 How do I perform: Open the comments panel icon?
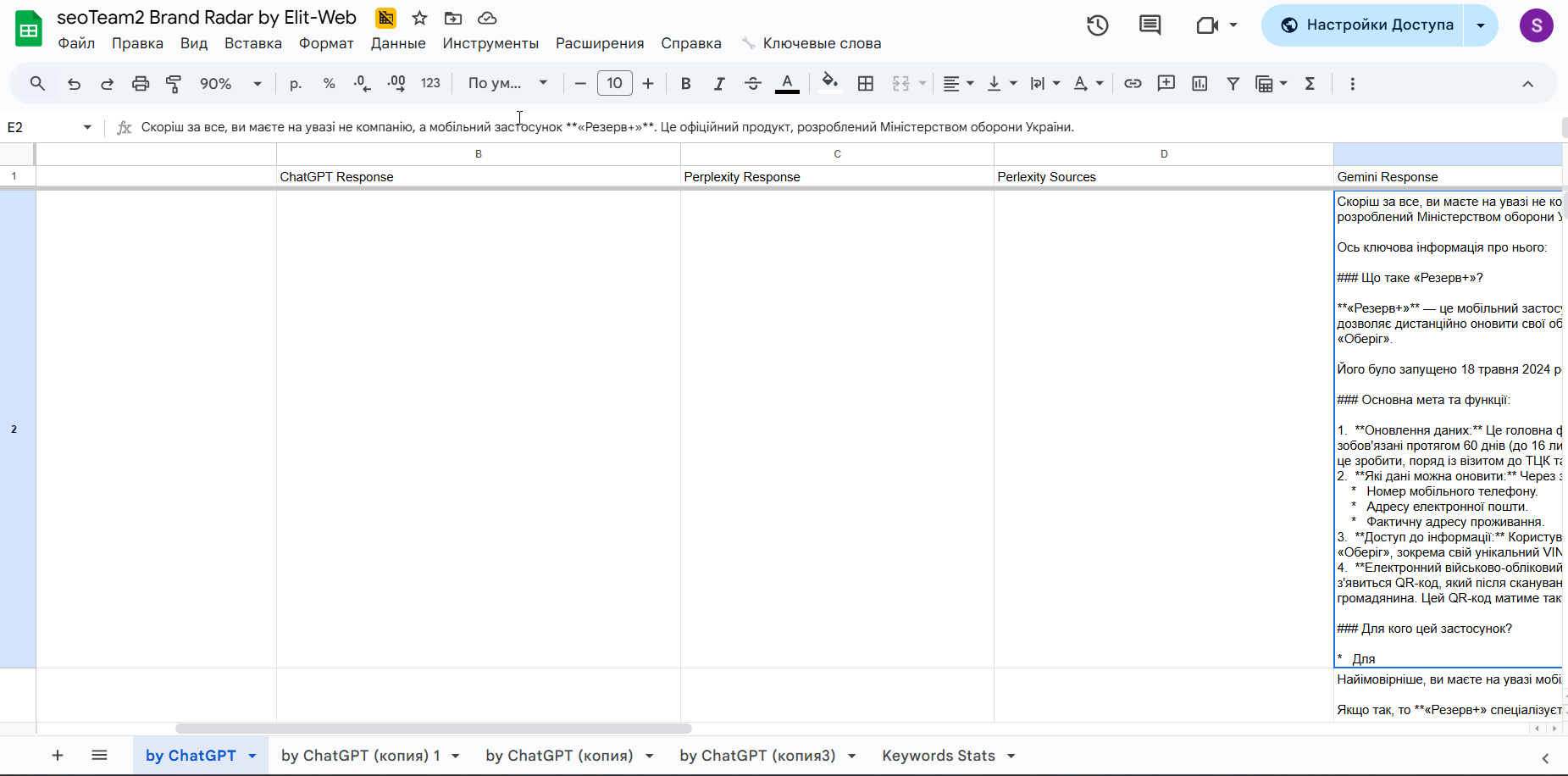1150,25
